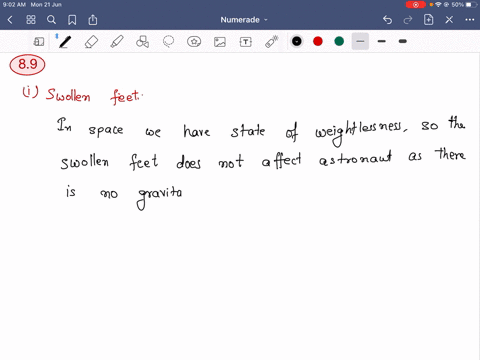Select the medium stroke width
This screenshot has width=480, height=360.
[x=382, y=41]
